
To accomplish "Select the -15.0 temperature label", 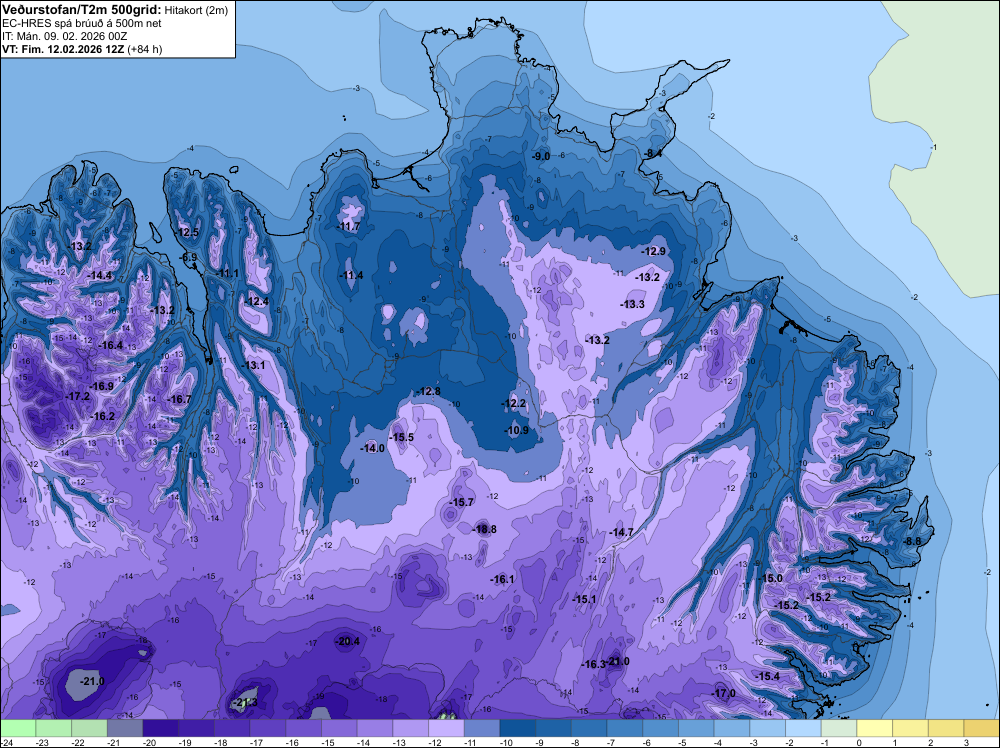I will pyautogui.click(x=770, y=578).
